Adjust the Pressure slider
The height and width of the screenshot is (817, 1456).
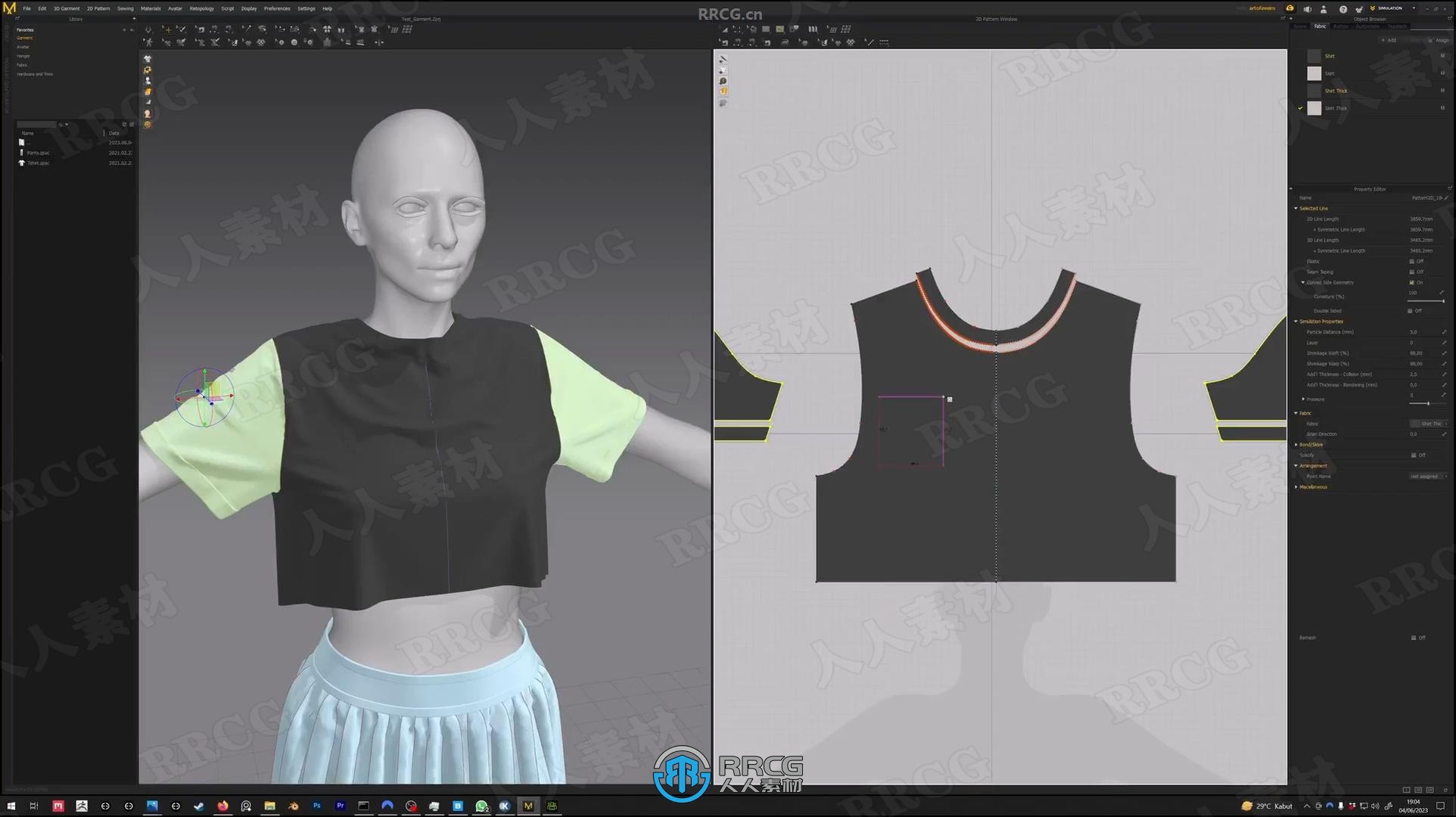(x=1428, y=403)
